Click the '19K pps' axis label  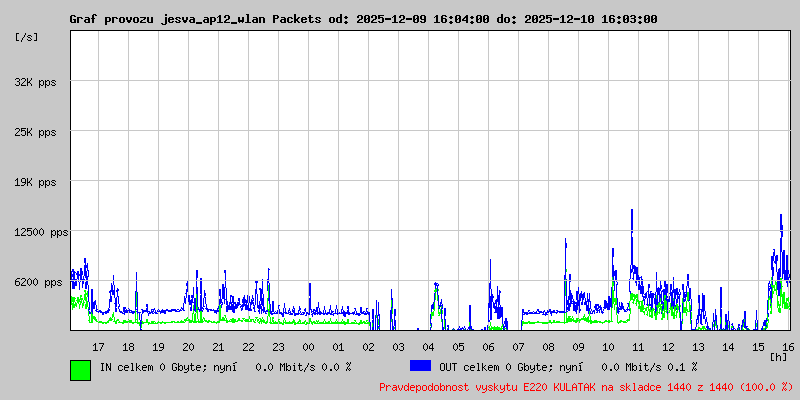coord(36,182)
